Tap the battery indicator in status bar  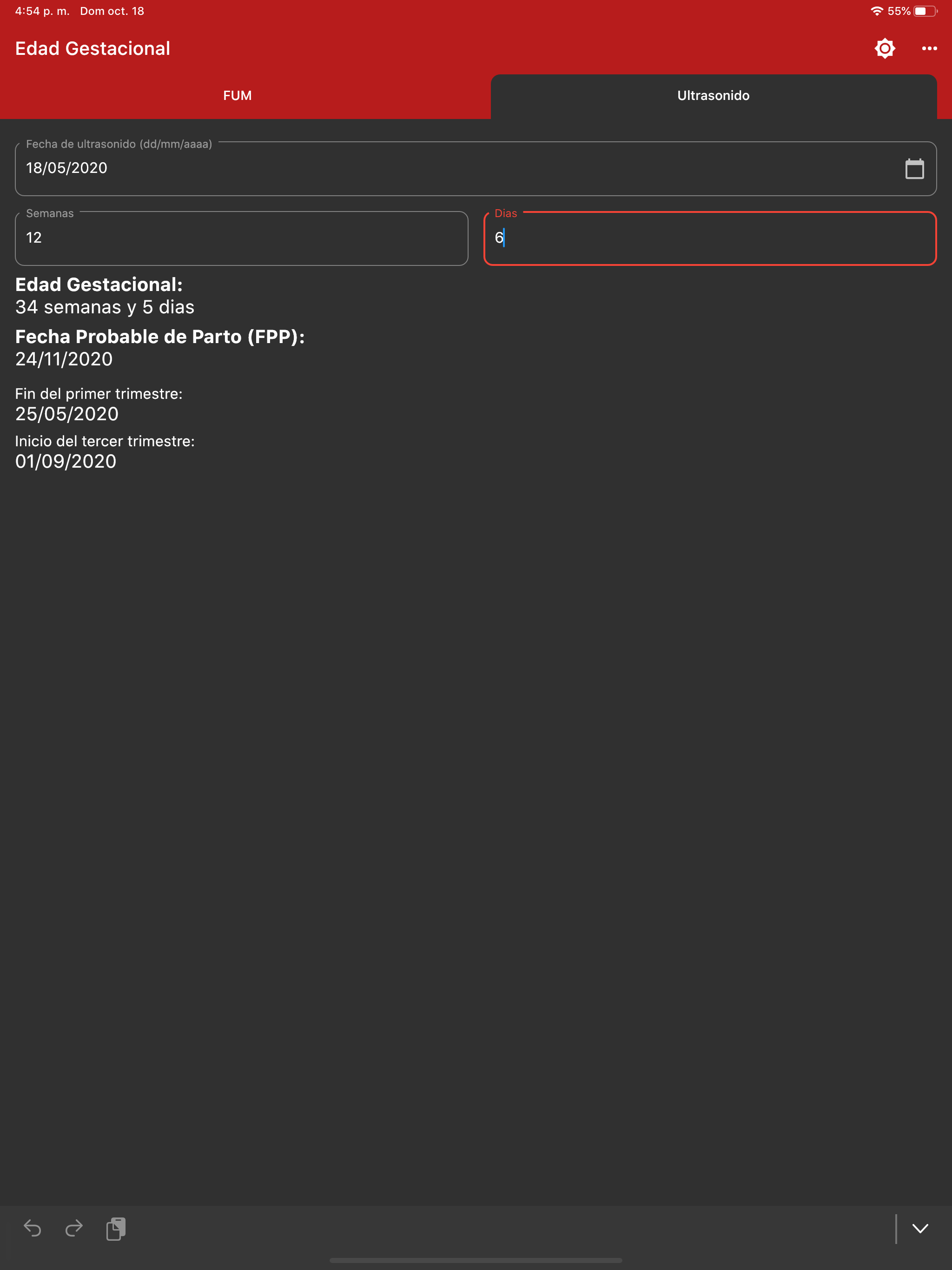[x=926, y=11]
